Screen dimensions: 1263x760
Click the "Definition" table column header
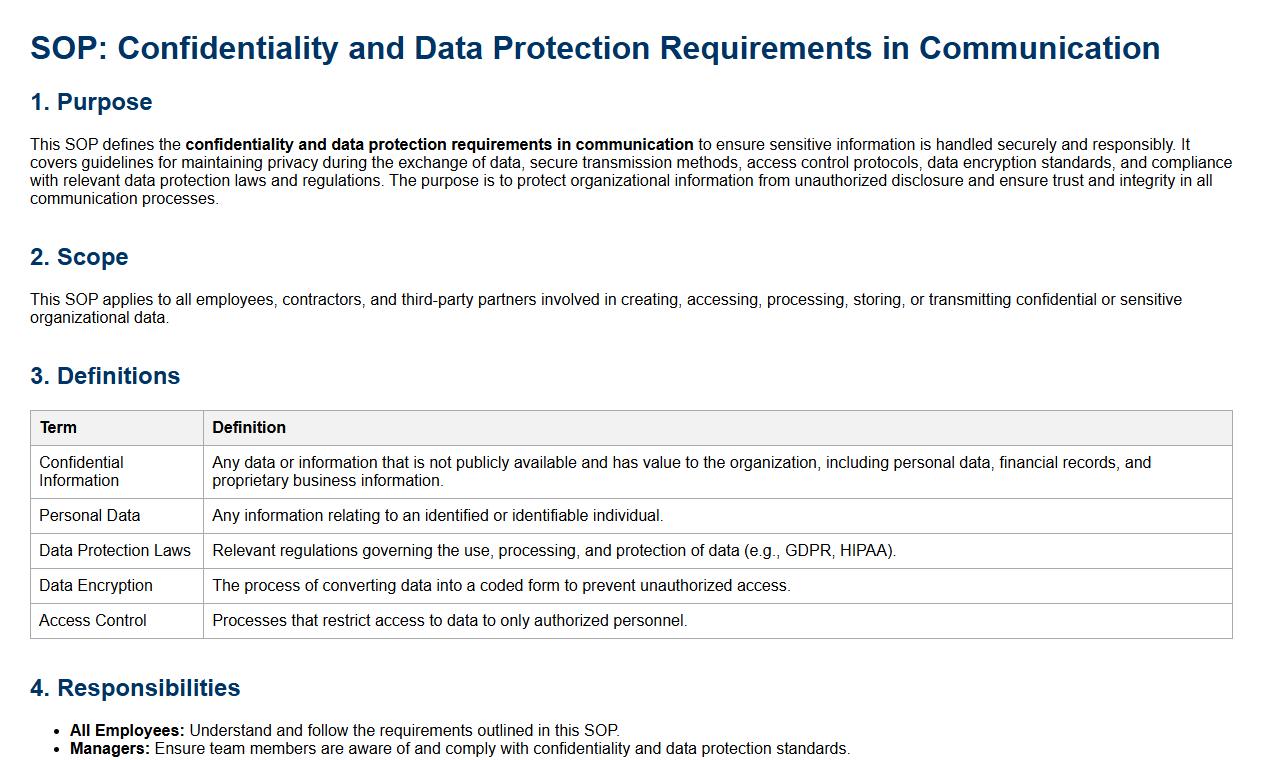pyautogui.click(x=249, y=427)
